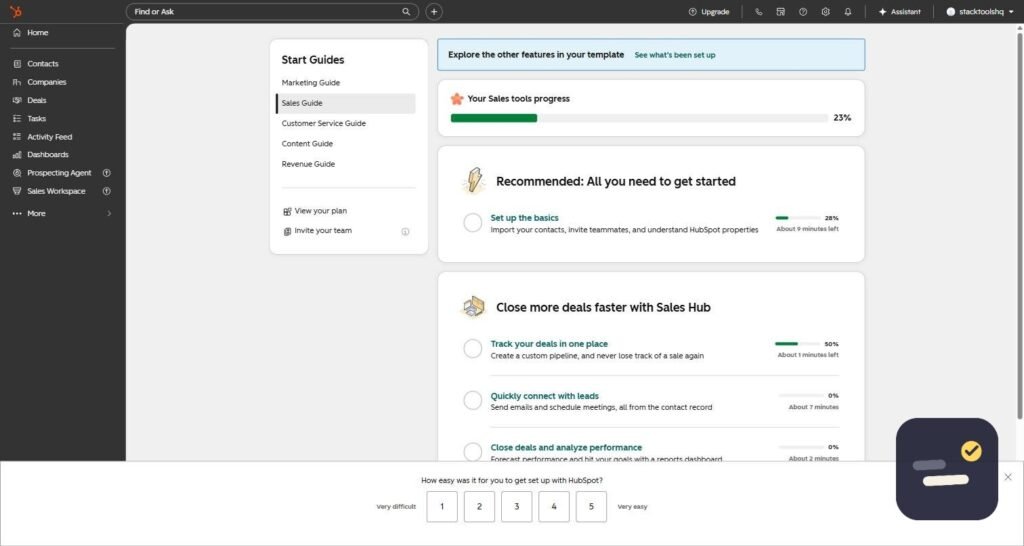
Task: Open the quick create plus button
Action: [434, 11]
